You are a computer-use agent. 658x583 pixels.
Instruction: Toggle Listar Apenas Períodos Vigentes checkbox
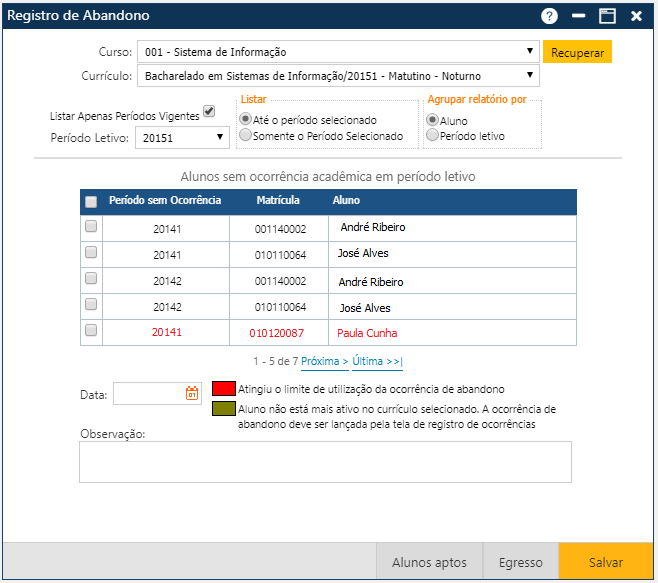209,111
